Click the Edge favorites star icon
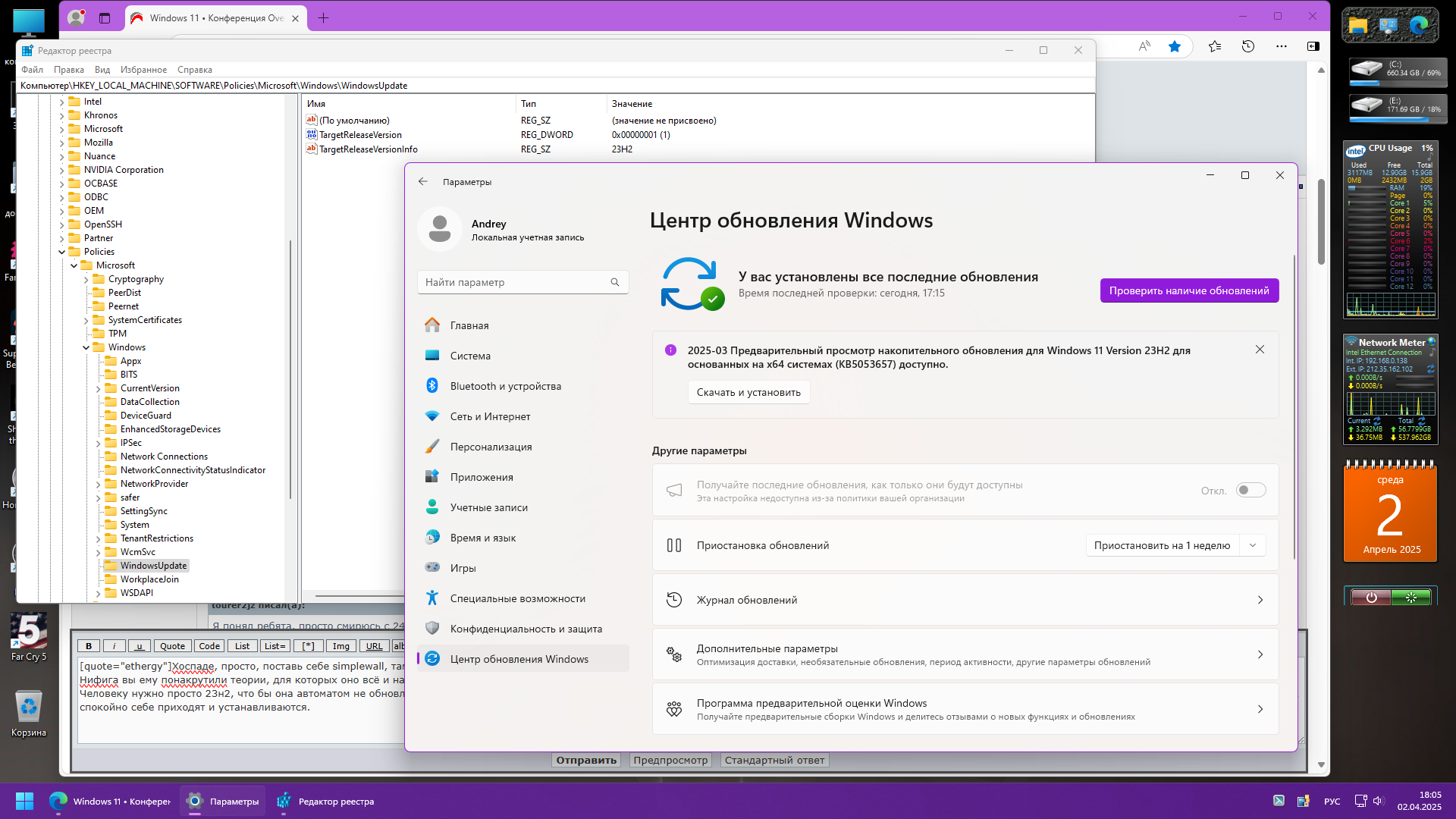This screenshot has width=1456, height=819. pos(1175,46)
